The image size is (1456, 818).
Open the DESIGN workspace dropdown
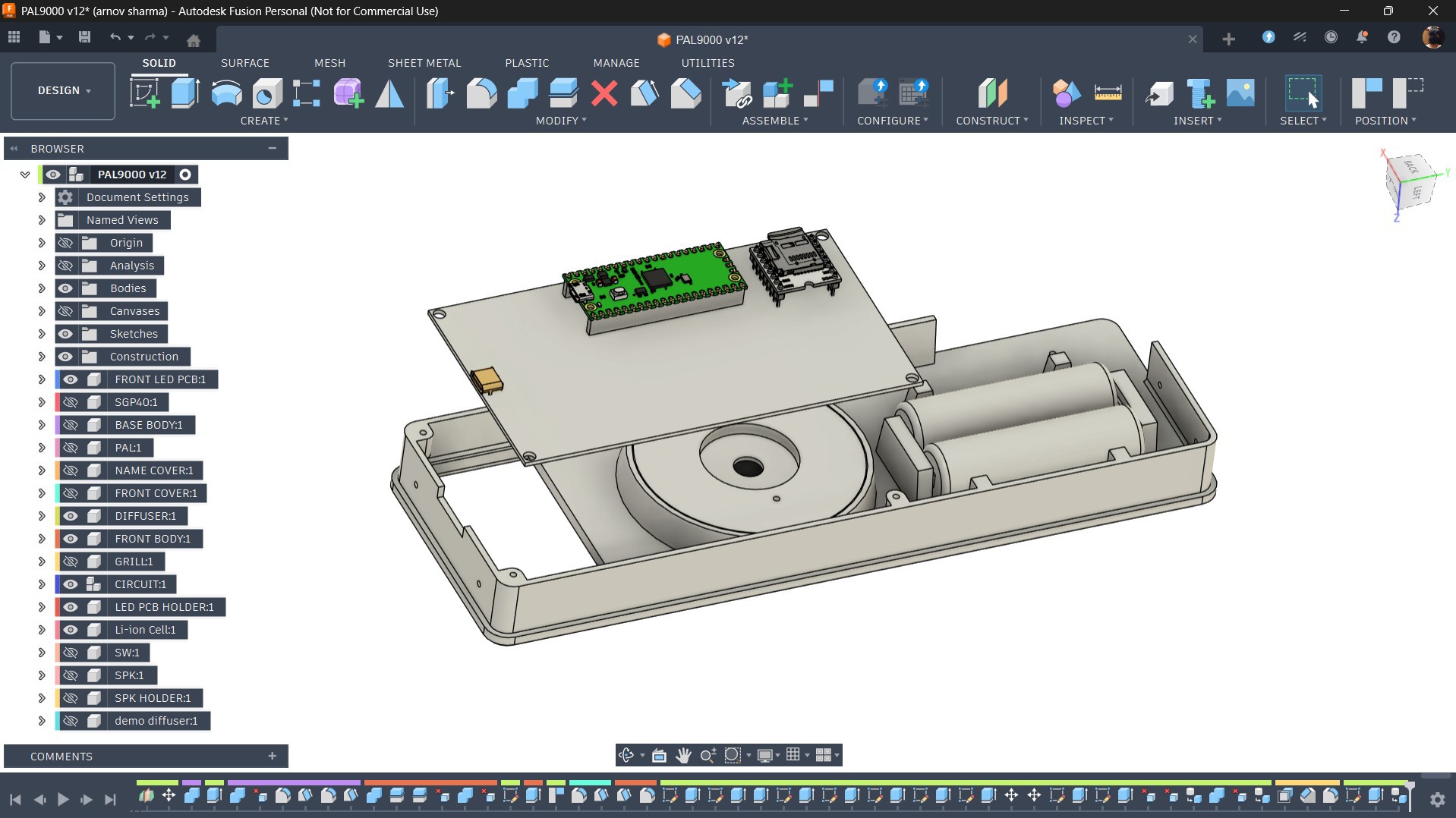(64, 90)
